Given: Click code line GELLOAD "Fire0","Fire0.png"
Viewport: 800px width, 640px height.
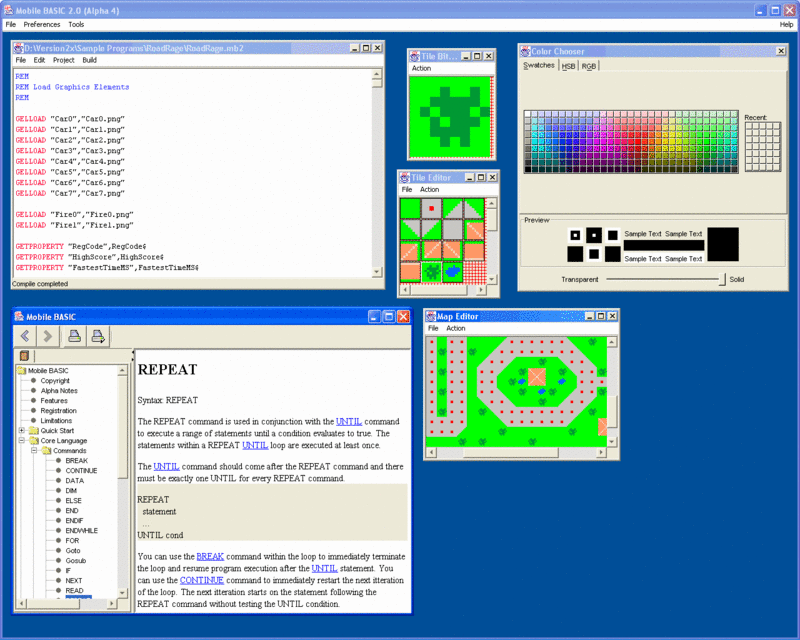Looking at the screenshot, I should pyautogui.click(x=74, y=214).
